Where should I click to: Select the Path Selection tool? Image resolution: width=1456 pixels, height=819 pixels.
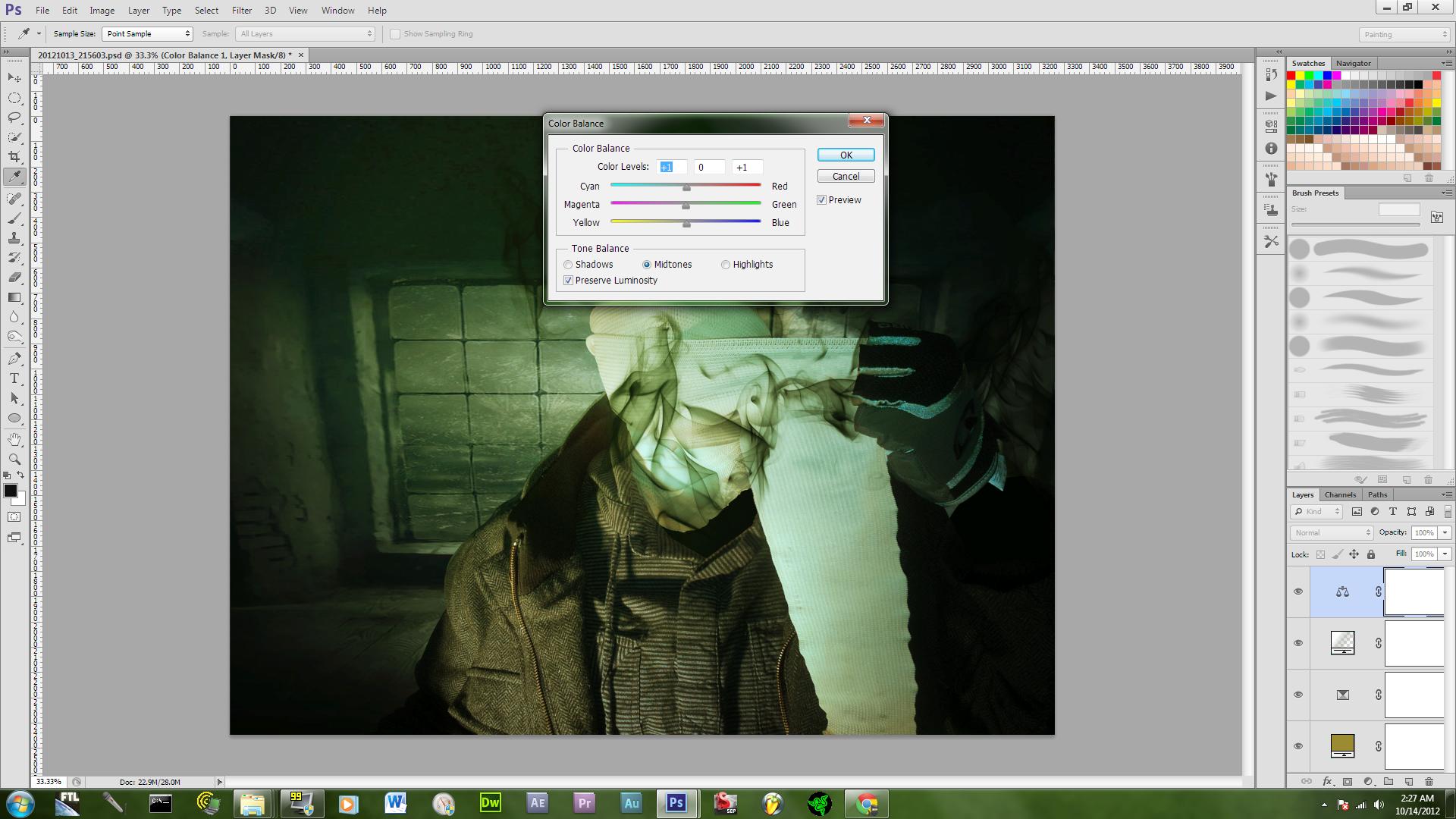click(x=14, y=398)
